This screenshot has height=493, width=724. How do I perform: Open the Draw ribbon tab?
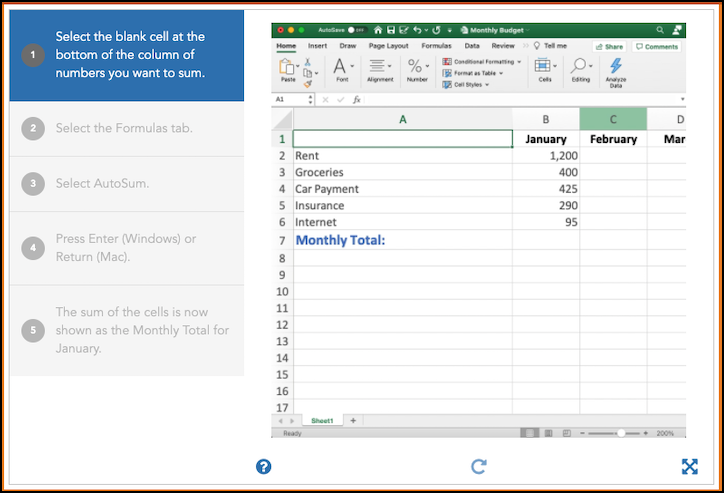(348, 46)
